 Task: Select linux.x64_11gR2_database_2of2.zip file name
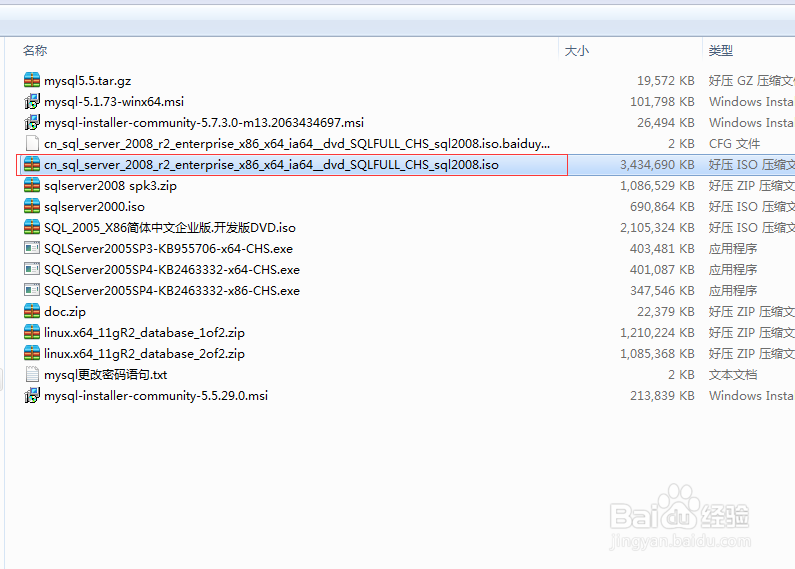coord(144,353)
